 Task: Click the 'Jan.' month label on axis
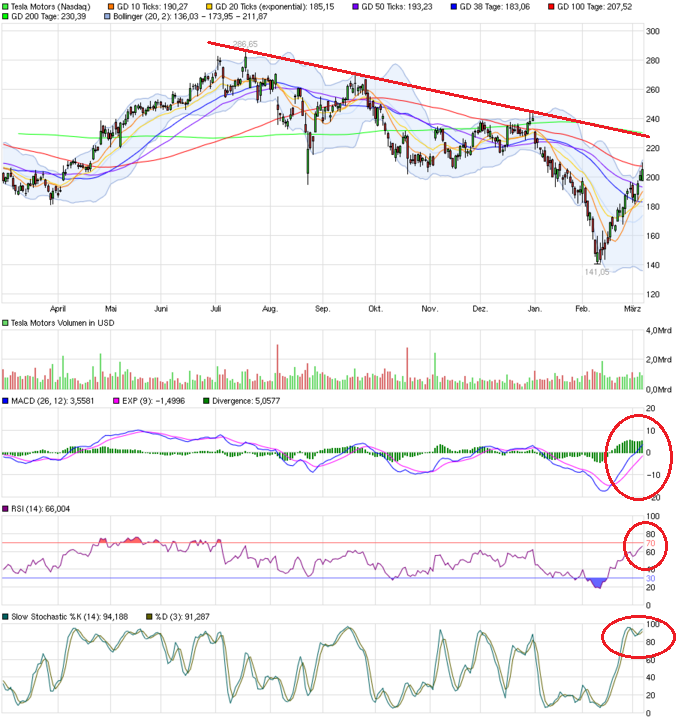click(534, 309)
